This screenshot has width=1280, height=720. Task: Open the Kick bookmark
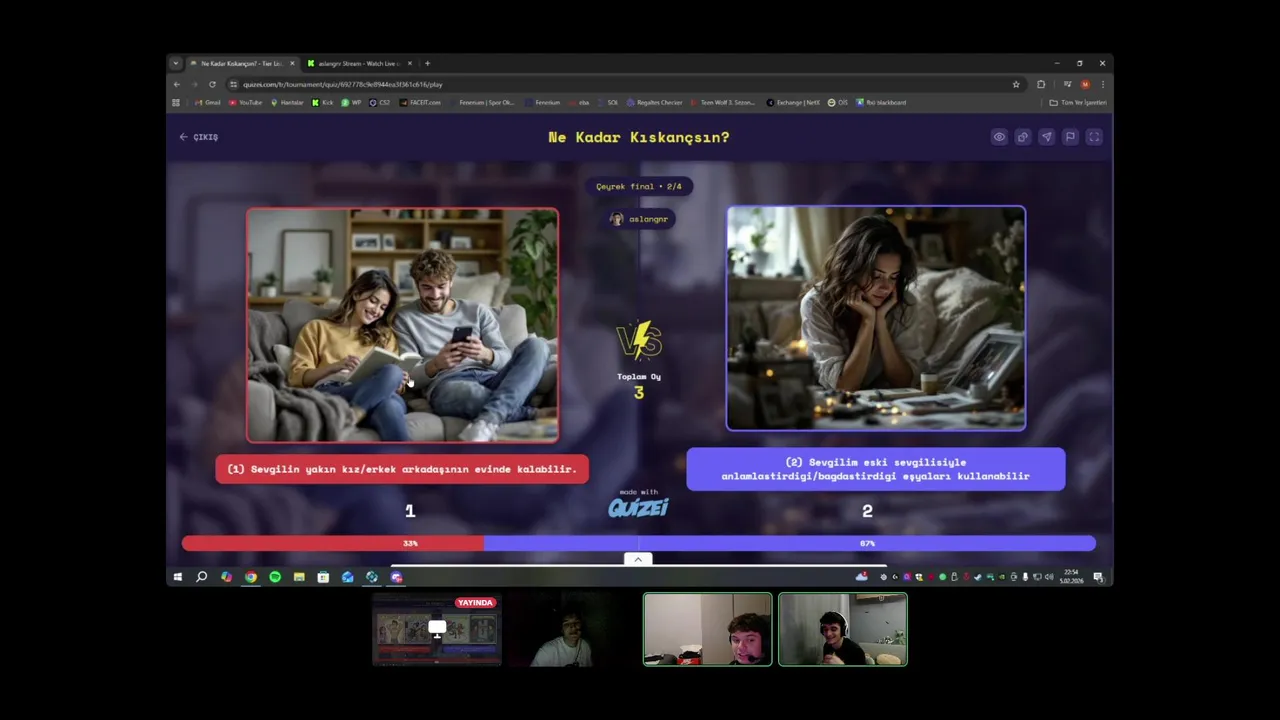point(323,102)
